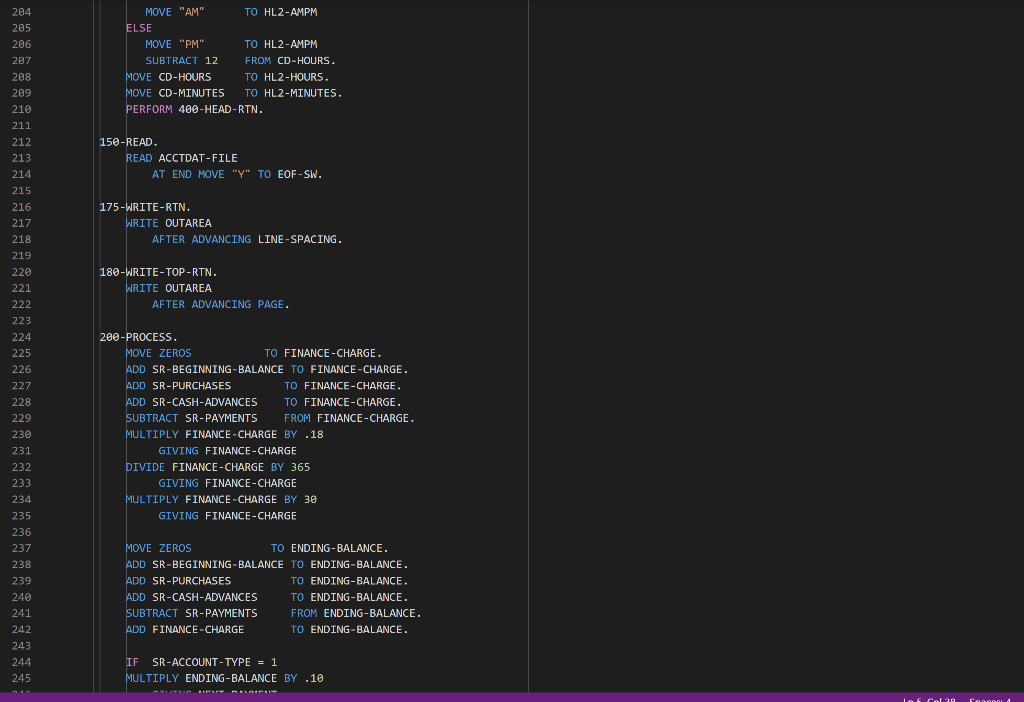The image size is (1024, 702).
Task: Select line number 212 in the gutter
Action: click(x=21, y=142)
